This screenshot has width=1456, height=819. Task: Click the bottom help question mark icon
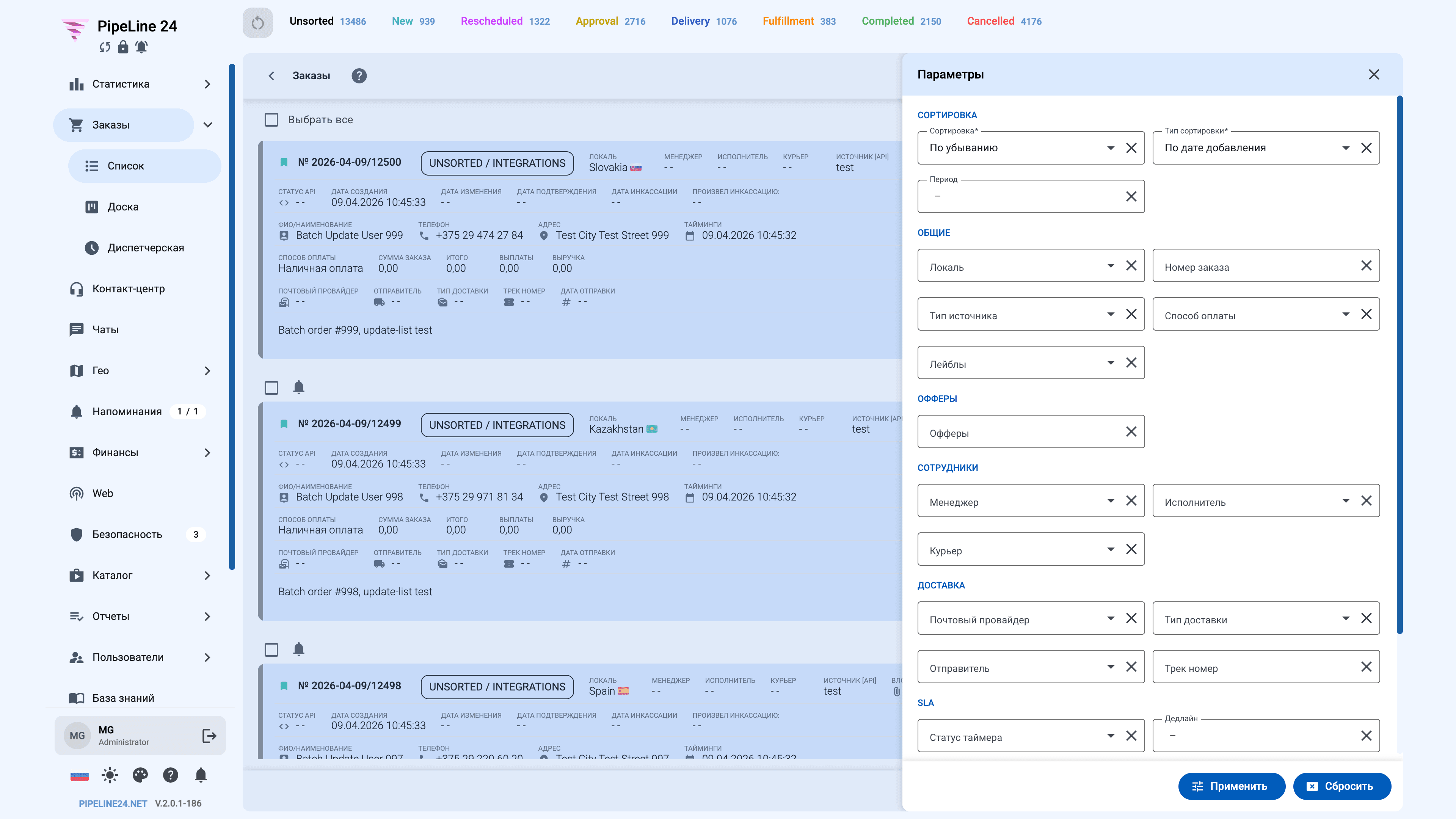170,775
